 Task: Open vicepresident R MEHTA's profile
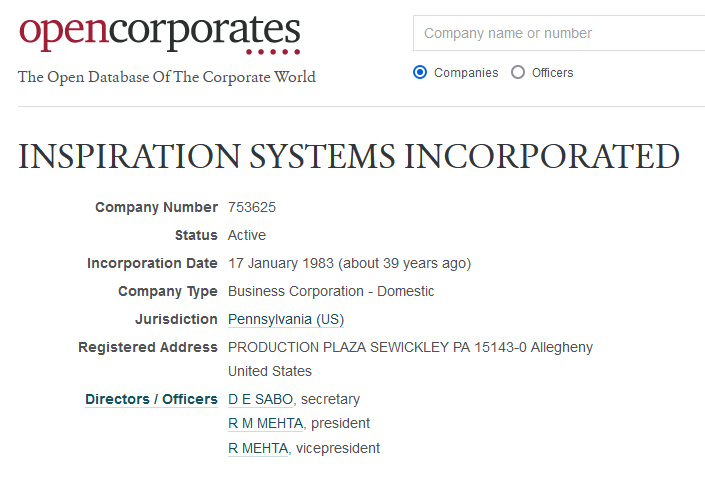[x=258, y=448]
